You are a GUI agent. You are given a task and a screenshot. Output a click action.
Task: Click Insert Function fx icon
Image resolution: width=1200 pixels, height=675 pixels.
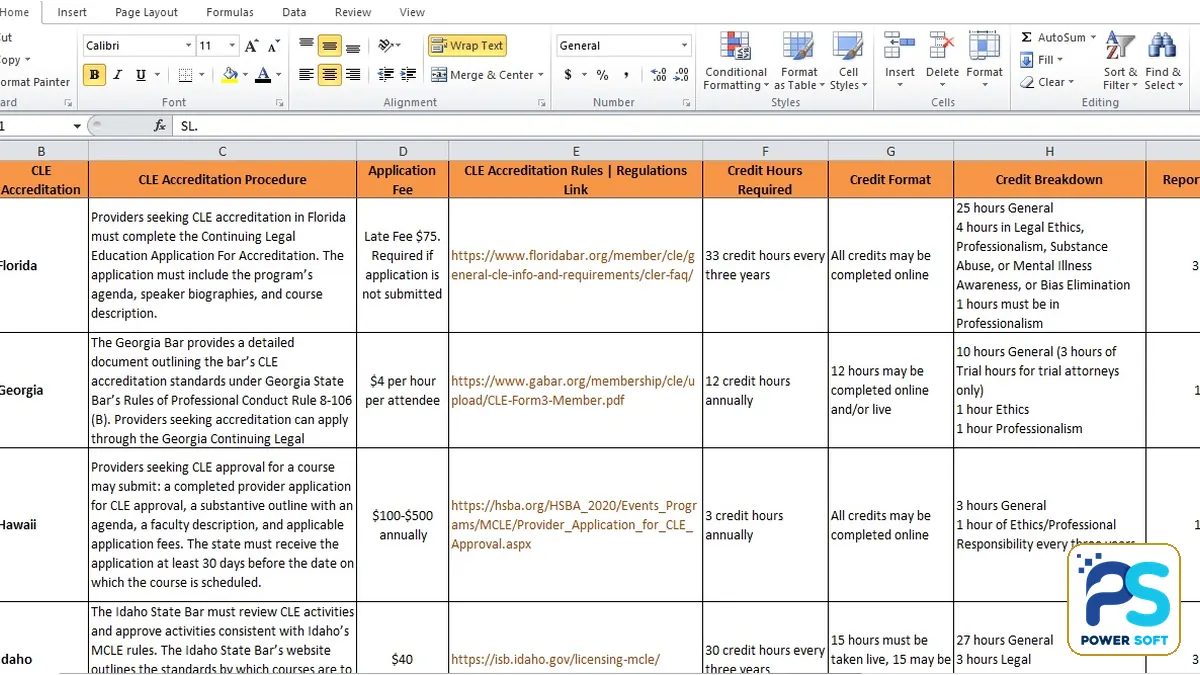160,126
